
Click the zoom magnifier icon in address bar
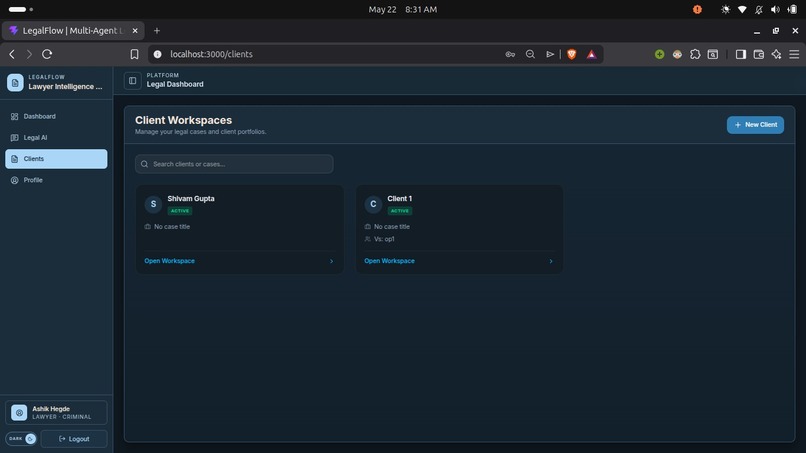click(530, 54)
